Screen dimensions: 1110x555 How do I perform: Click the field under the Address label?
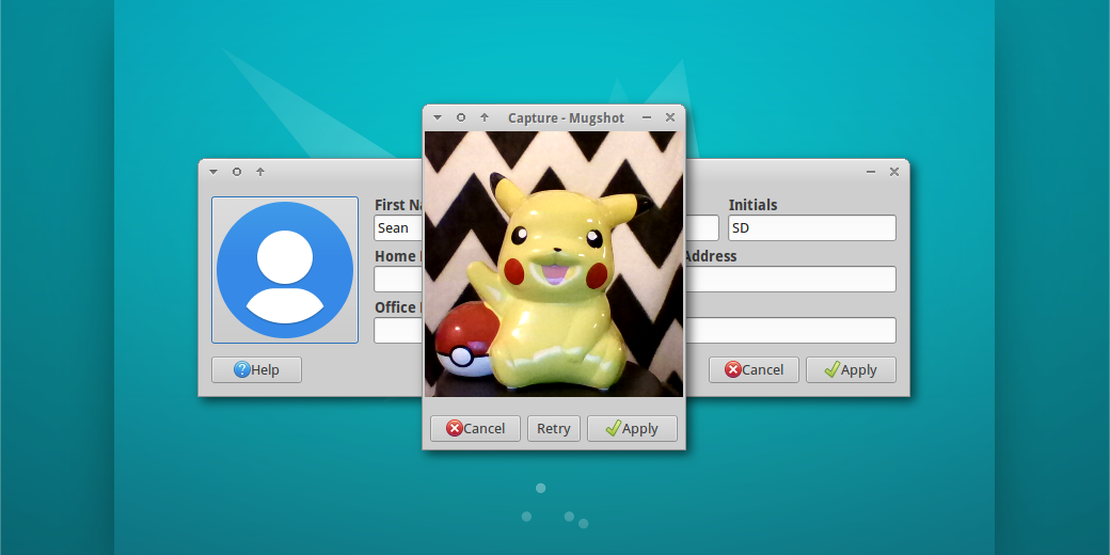click(x=790, y=279)
